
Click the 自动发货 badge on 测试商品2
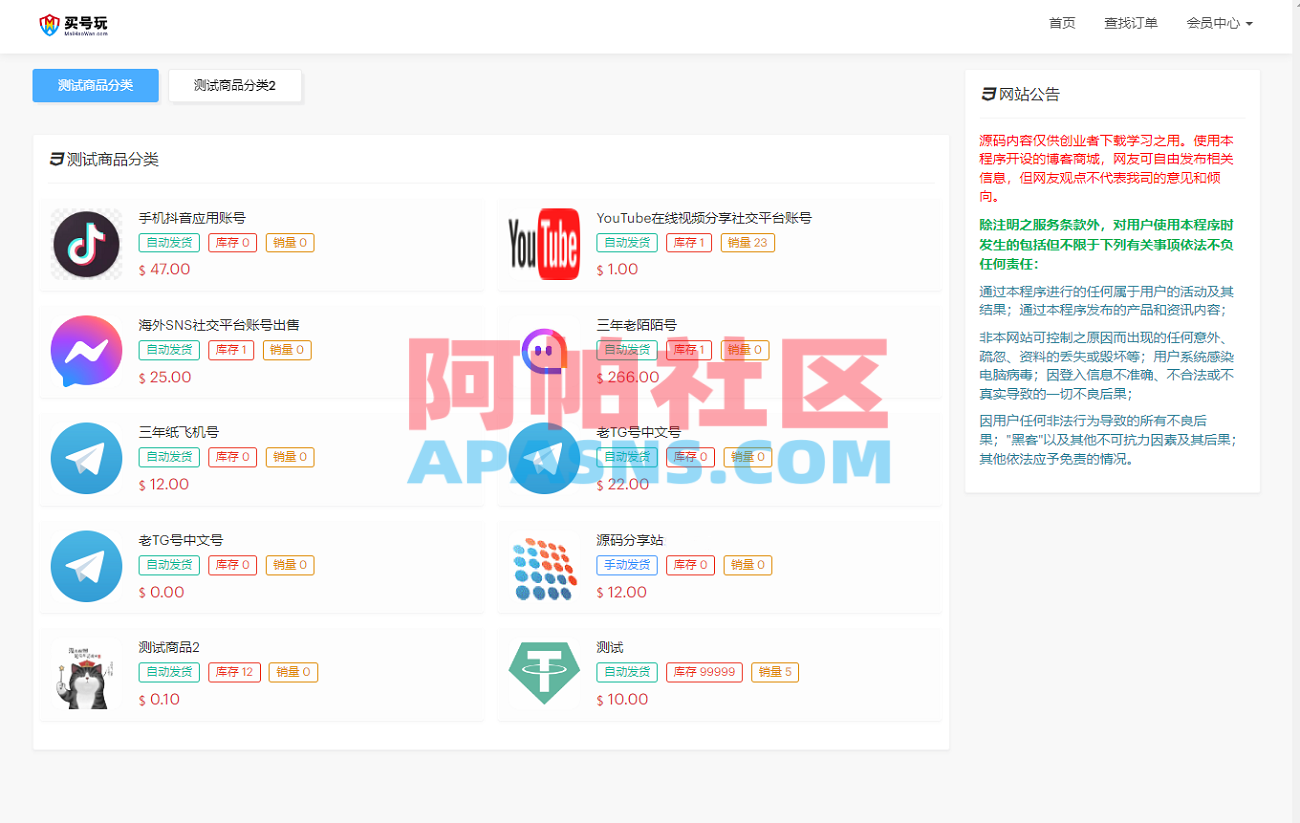170,672
